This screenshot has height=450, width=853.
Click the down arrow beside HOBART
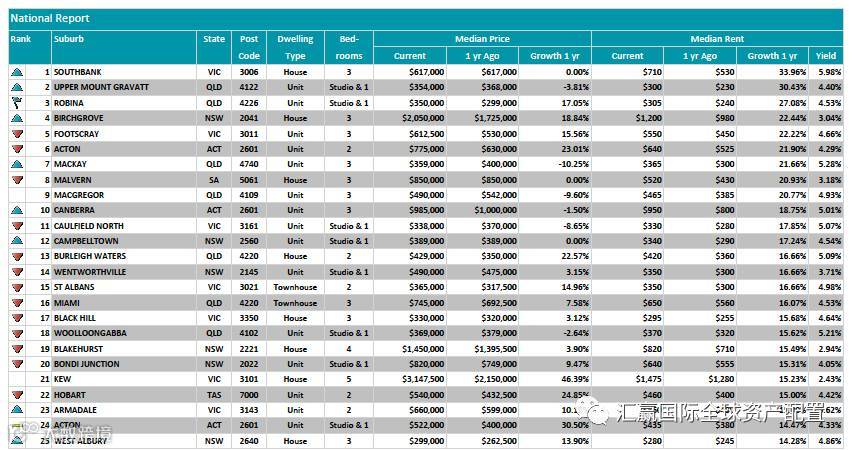pos(17,395)
